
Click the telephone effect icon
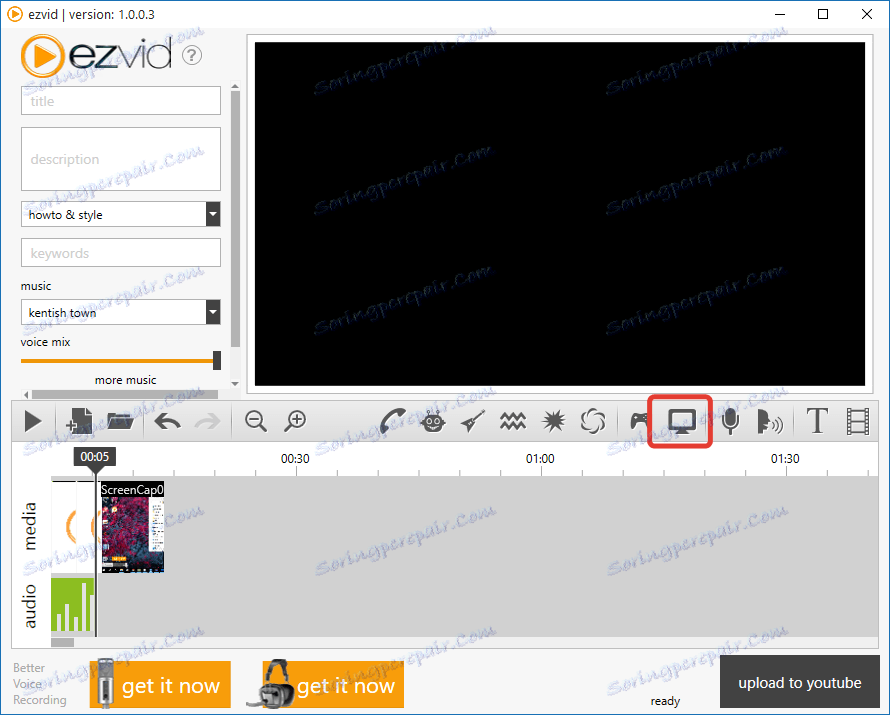coord(392,421)
